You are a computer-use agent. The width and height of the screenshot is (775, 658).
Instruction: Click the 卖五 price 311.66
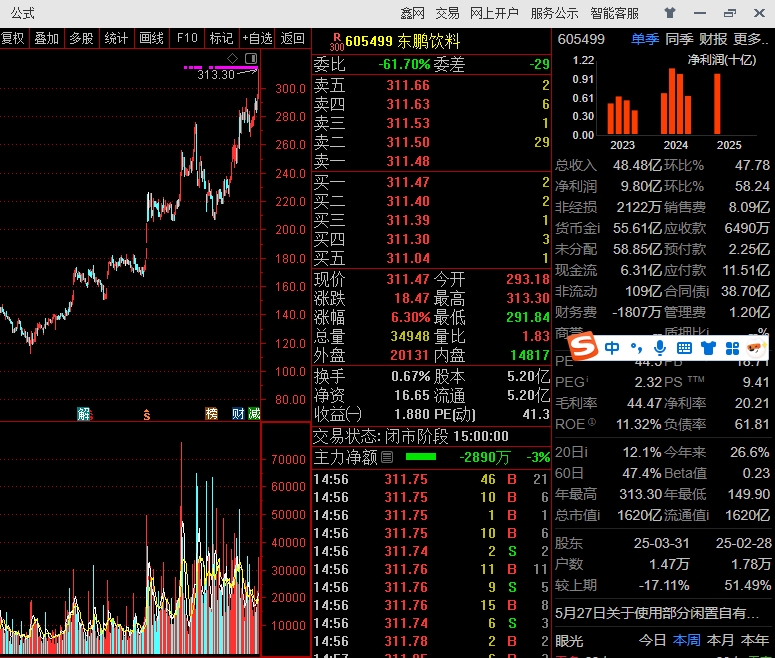point(408,86)
